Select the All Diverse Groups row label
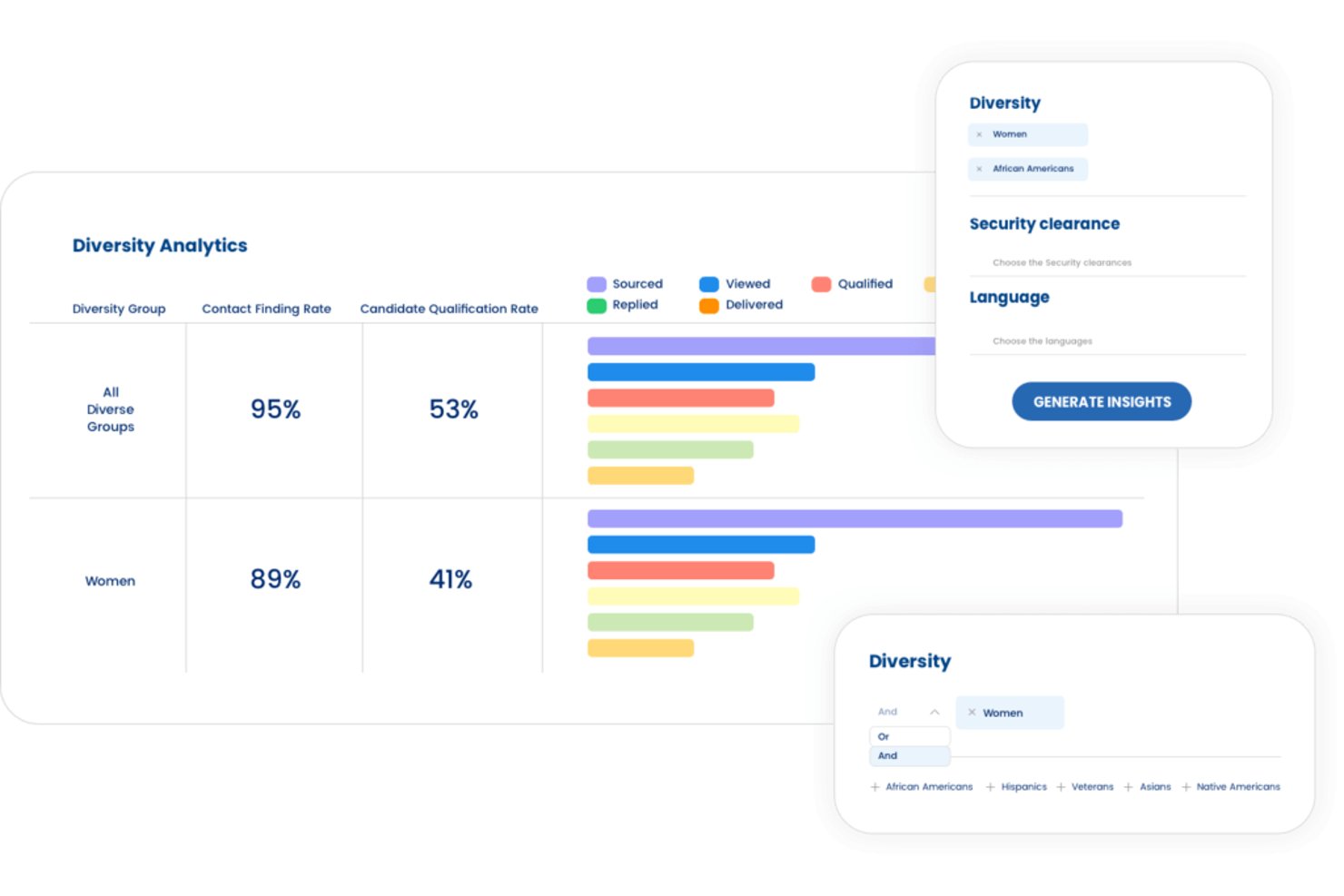The image size is (1344, 896). [111, 409]
